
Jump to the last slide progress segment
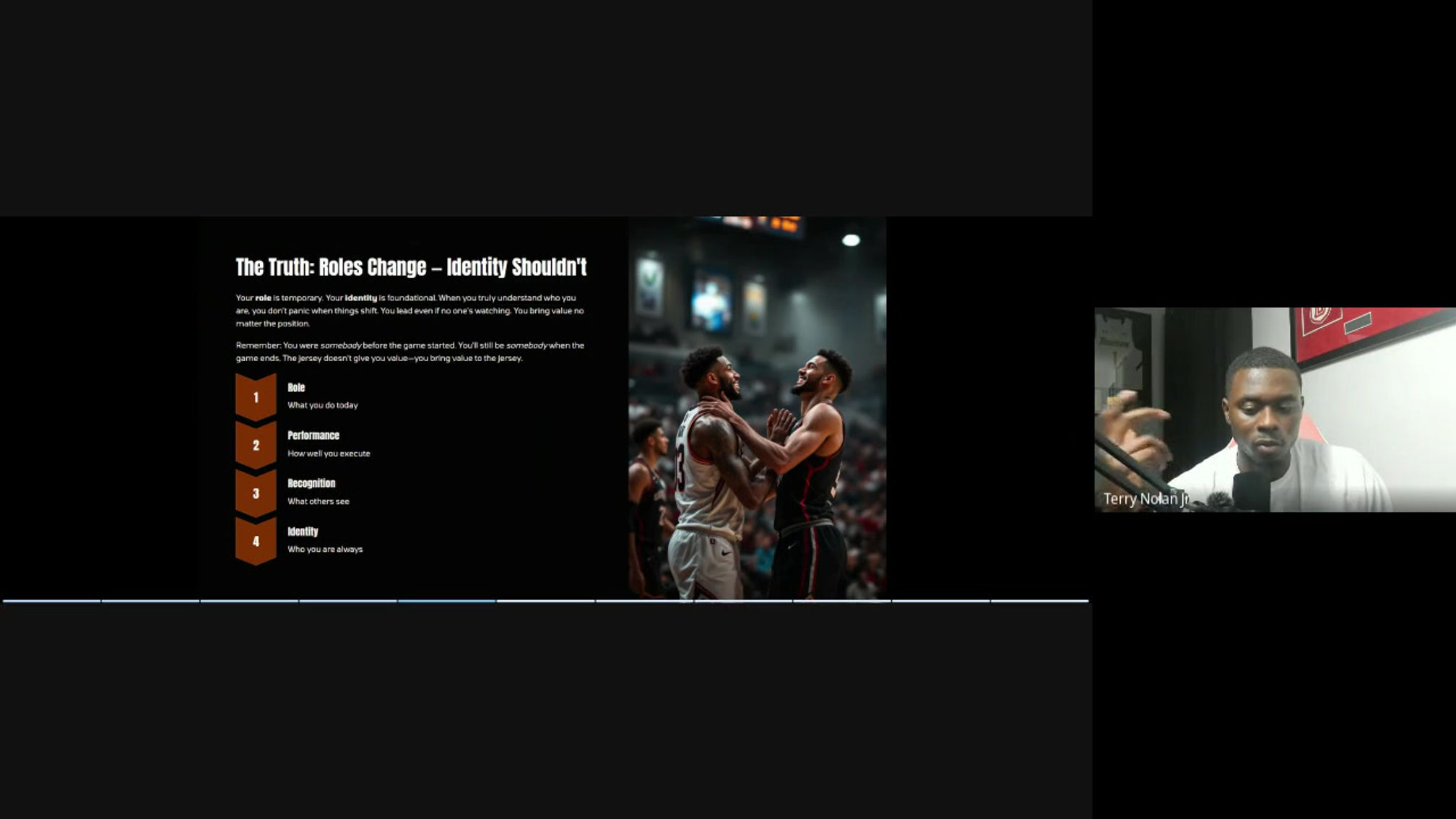tap(1039, 601)
